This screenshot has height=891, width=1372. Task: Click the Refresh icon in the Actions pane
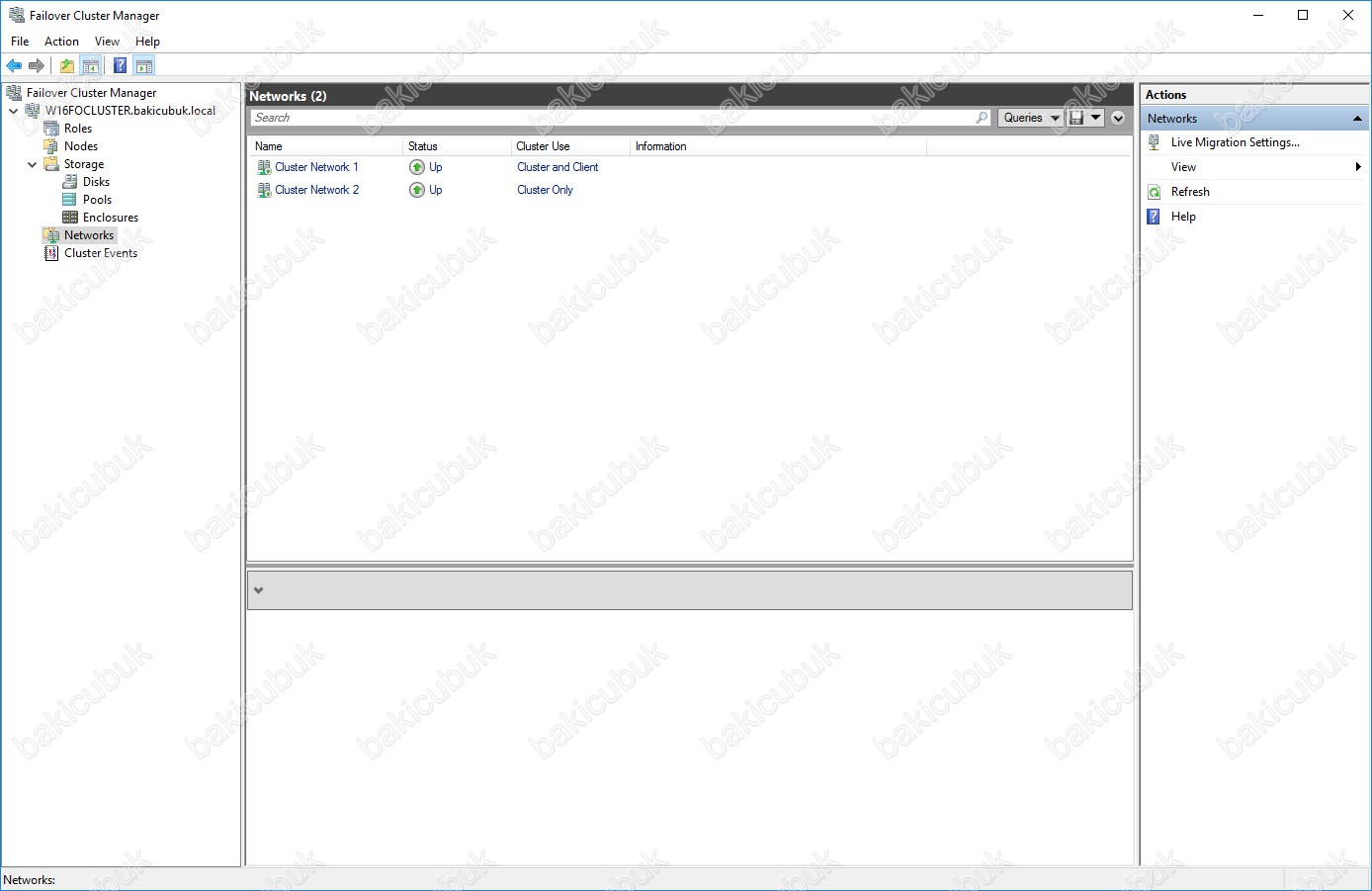tap(1154, 192)
